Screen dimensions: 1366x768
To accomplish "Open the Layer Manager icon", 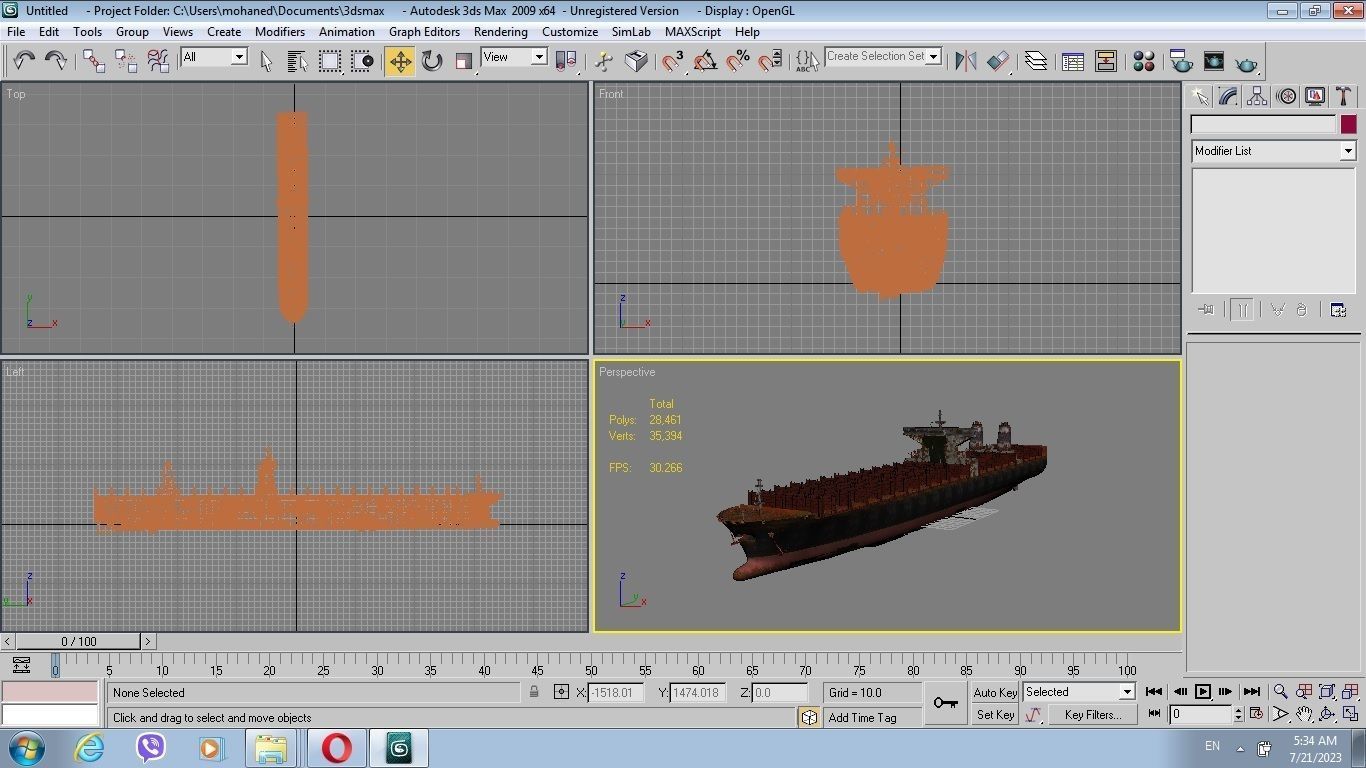I will coord(1036,61).
